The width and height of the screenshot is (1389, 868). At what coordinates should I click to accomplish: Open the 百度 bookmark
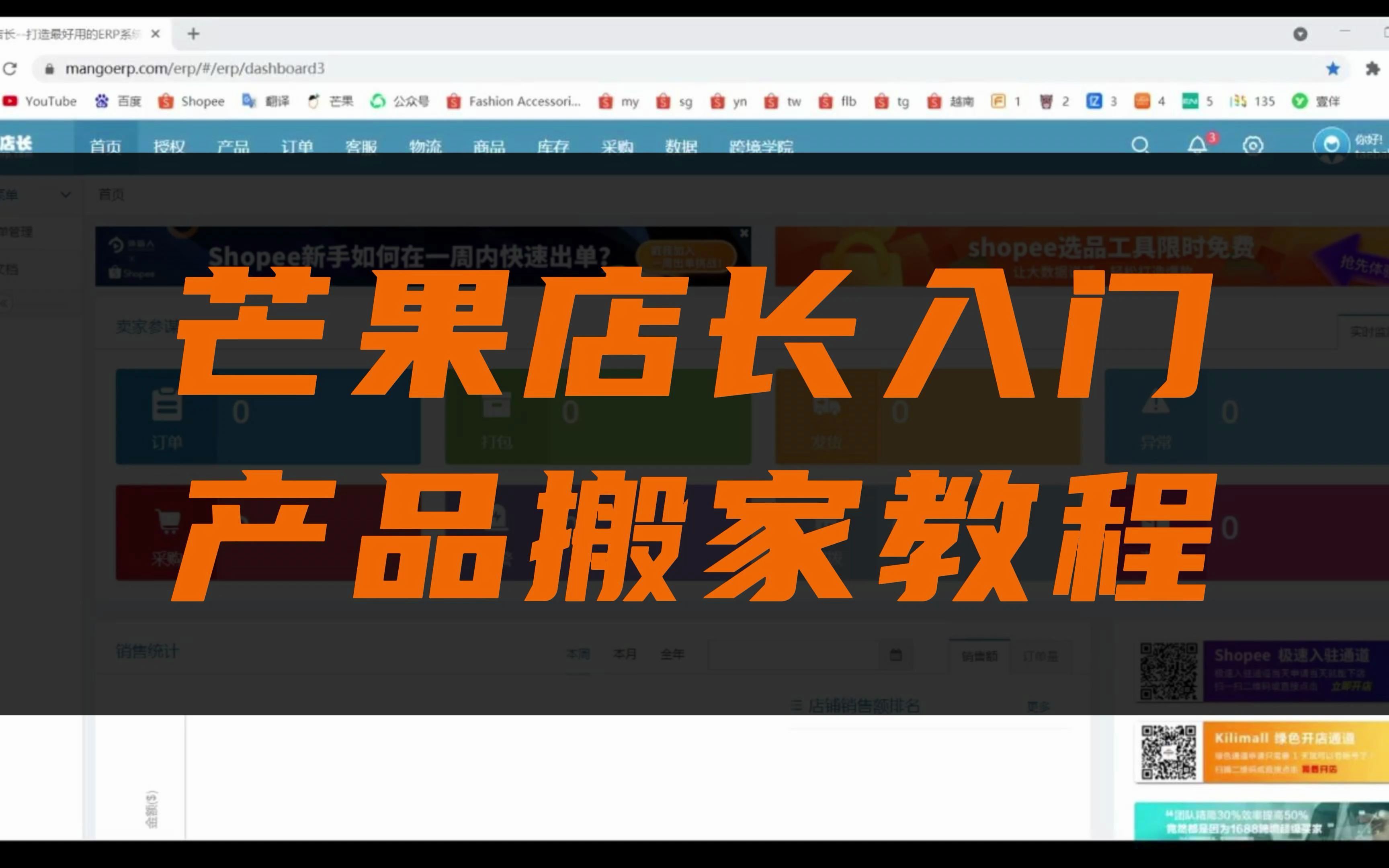pyautogui.click(x=118, y=102)
